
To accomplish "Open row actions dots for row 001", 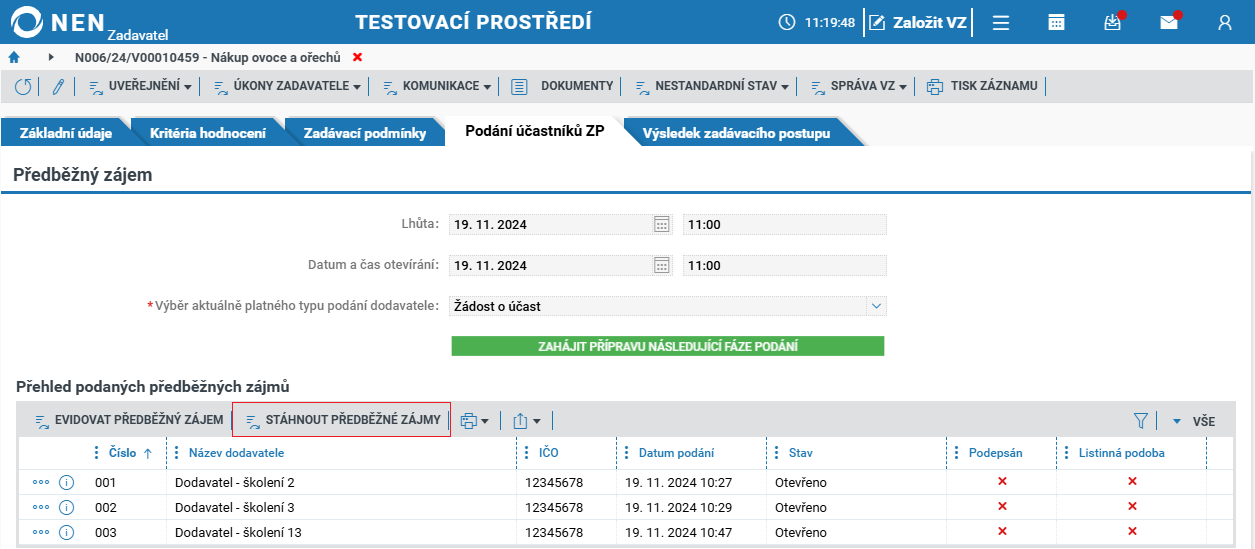I will point(41,482).
